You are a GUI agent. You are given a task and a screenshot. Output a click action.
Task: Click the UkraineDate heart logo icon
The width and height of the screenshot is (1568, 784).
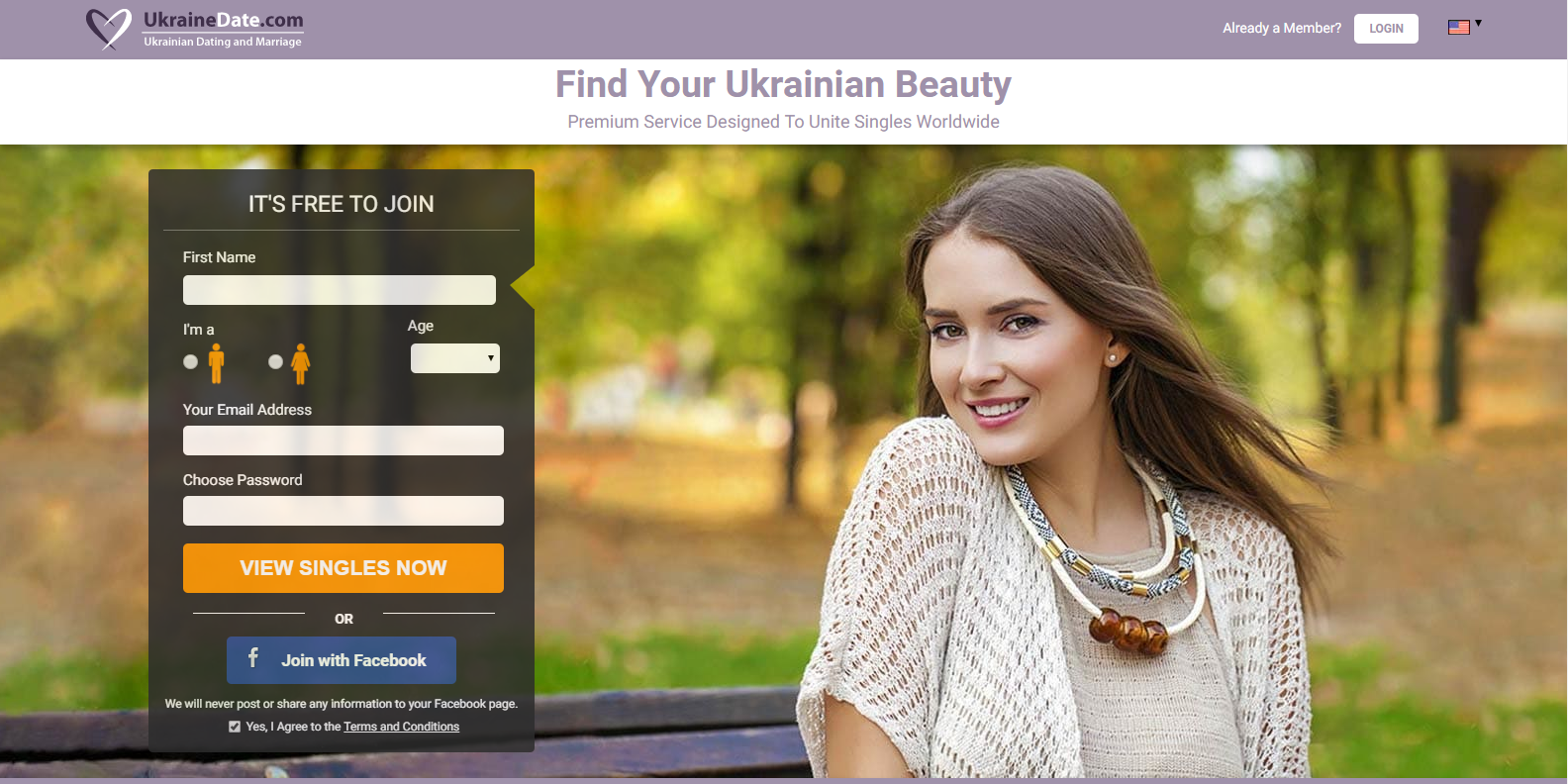pos(109,29)
